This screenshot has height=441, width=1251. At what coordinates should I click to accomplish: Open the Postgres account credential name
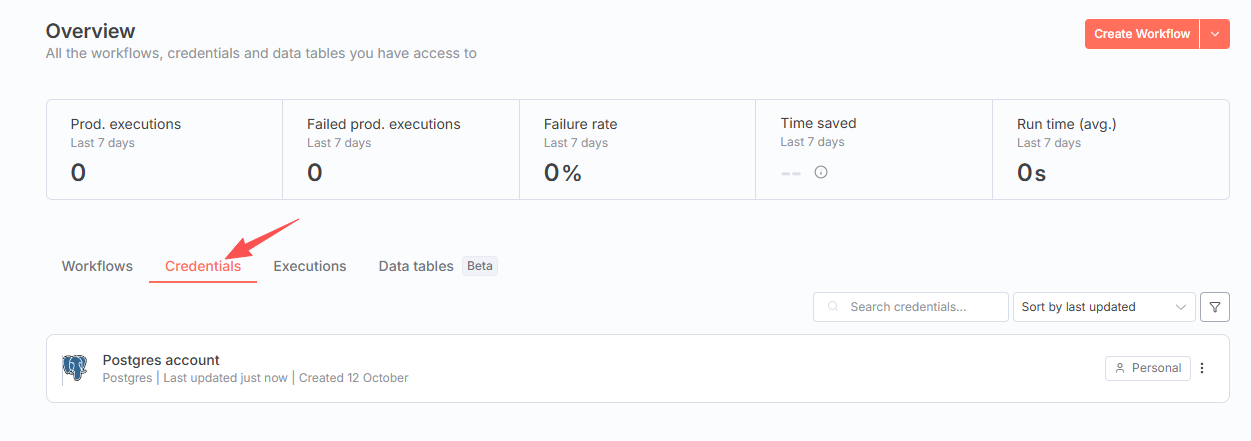click(161, 360)
